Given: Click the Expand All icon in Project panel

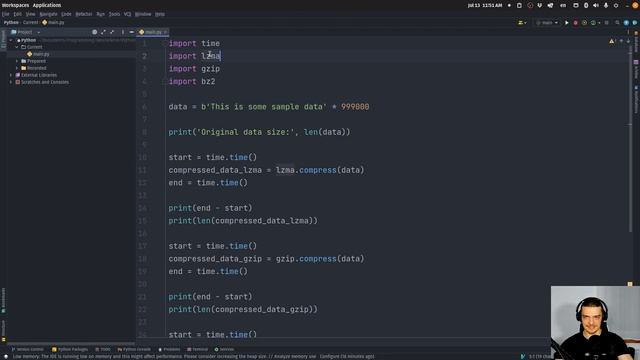Looking at the screenshot, I should (x=103, y=32).
